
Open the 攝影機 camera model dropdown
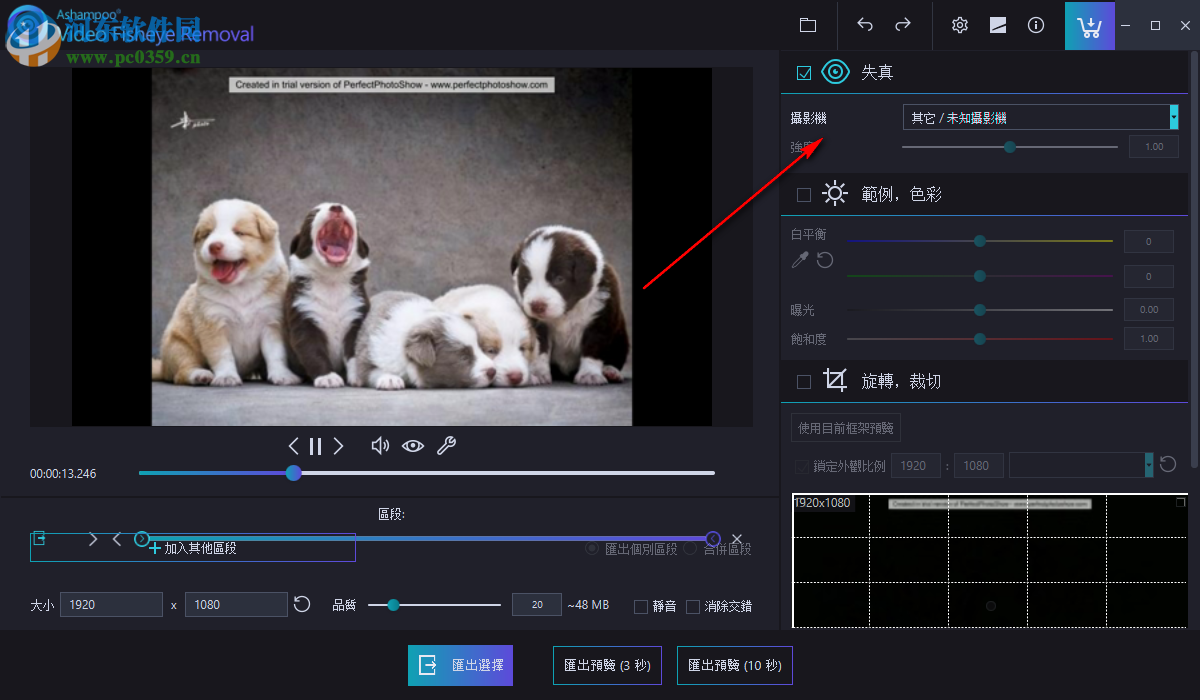pos(1172,117)
